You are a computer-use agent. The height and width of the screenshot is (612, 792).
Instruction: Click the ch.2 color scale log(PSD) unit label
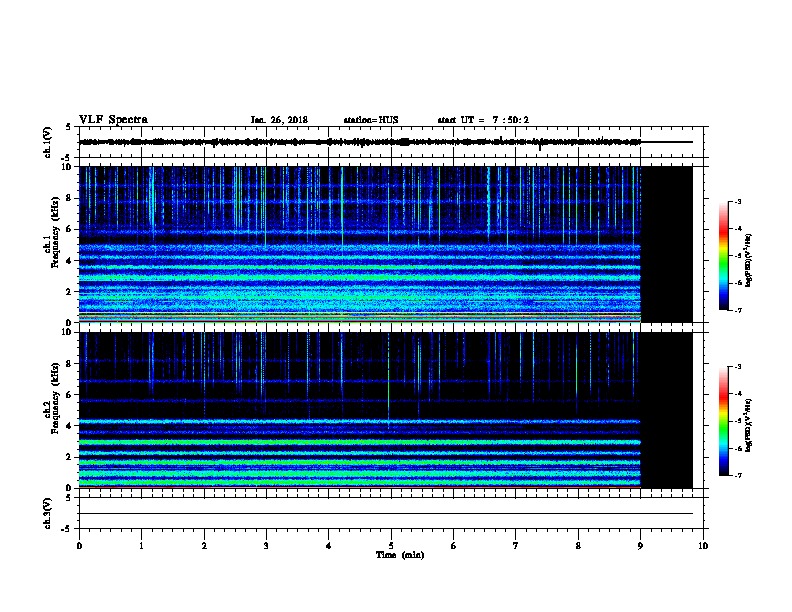coord(749,425)
